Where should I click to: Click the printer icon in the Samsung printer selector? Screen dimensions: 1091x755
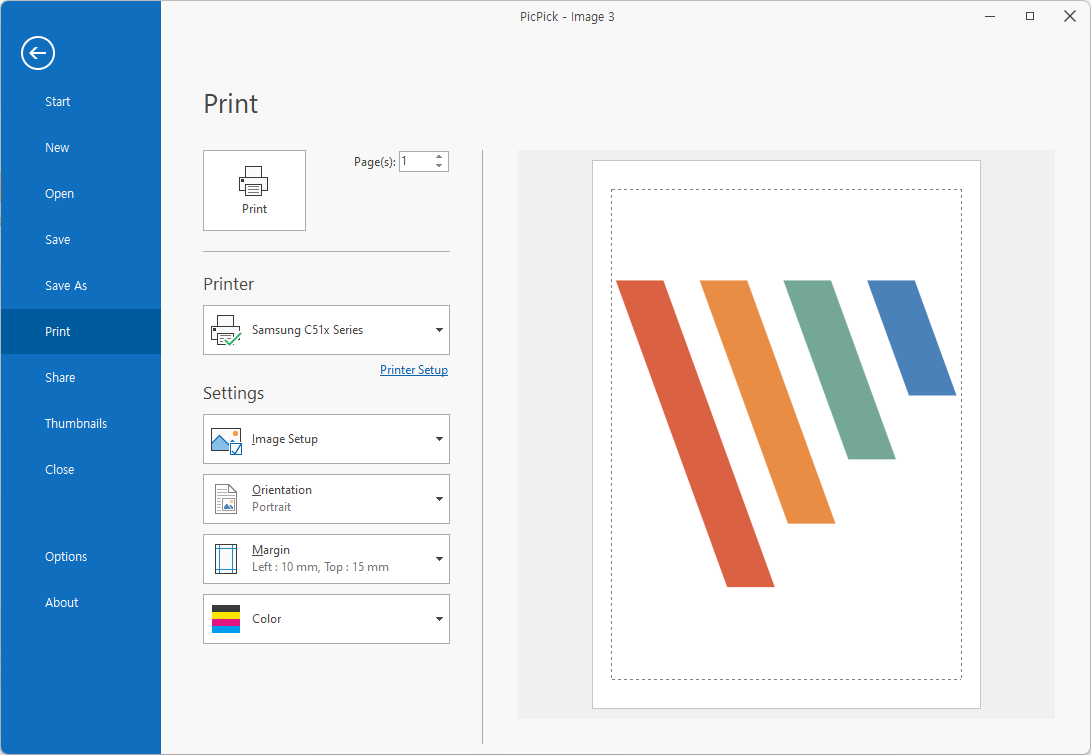[x=226, y=330]
